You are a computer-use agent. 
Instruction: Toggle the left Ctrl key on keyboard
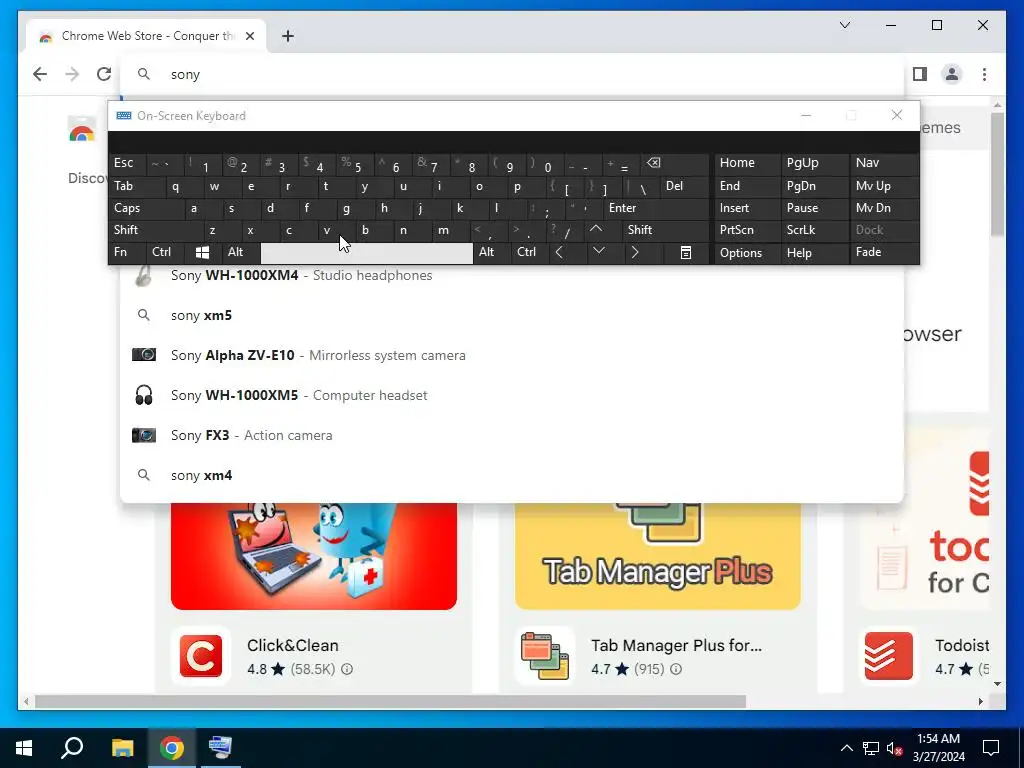[x=166, y=252]
